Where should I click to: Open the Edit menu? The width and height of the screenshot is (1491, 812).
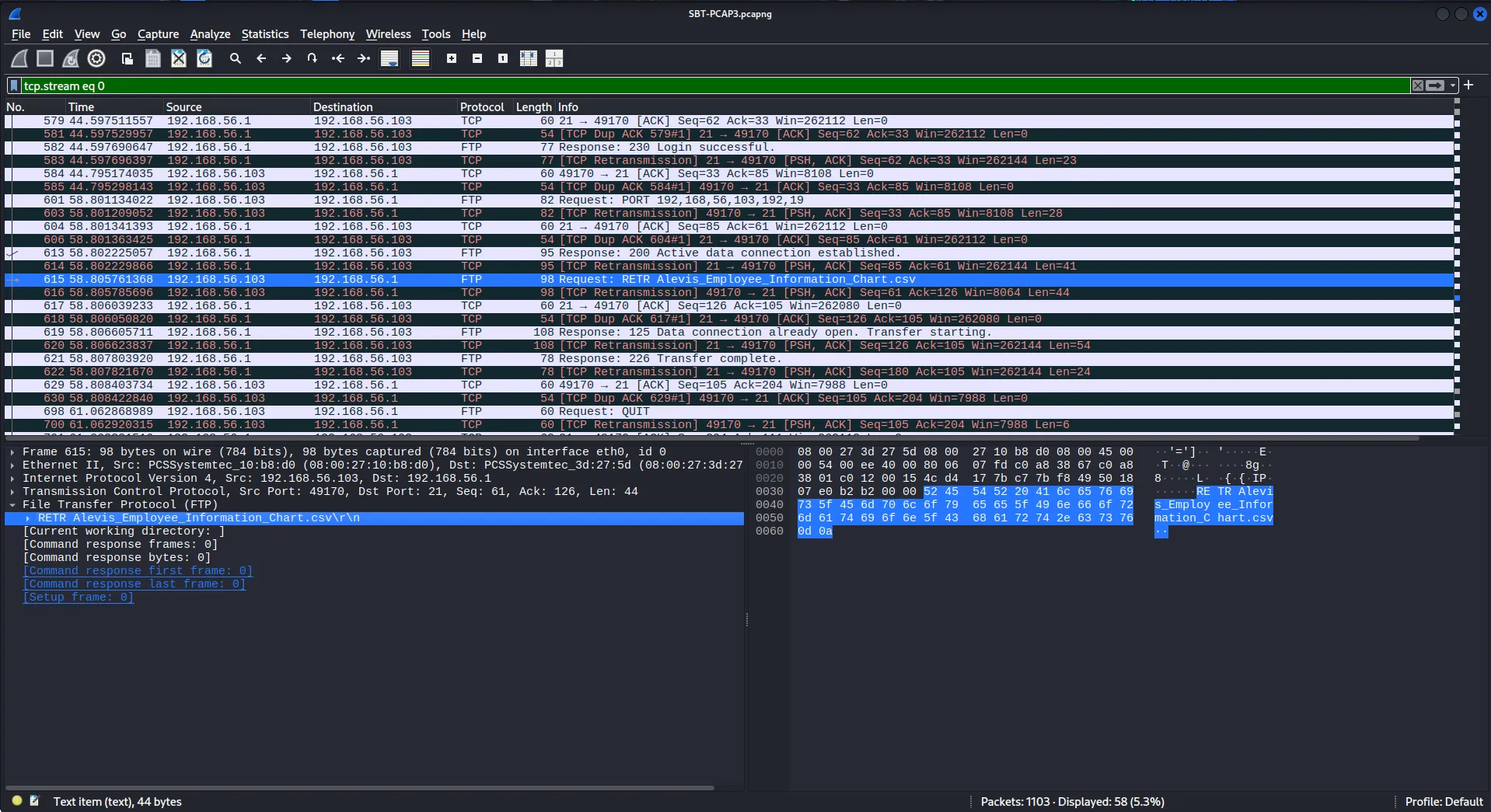[x=52, y=34]
